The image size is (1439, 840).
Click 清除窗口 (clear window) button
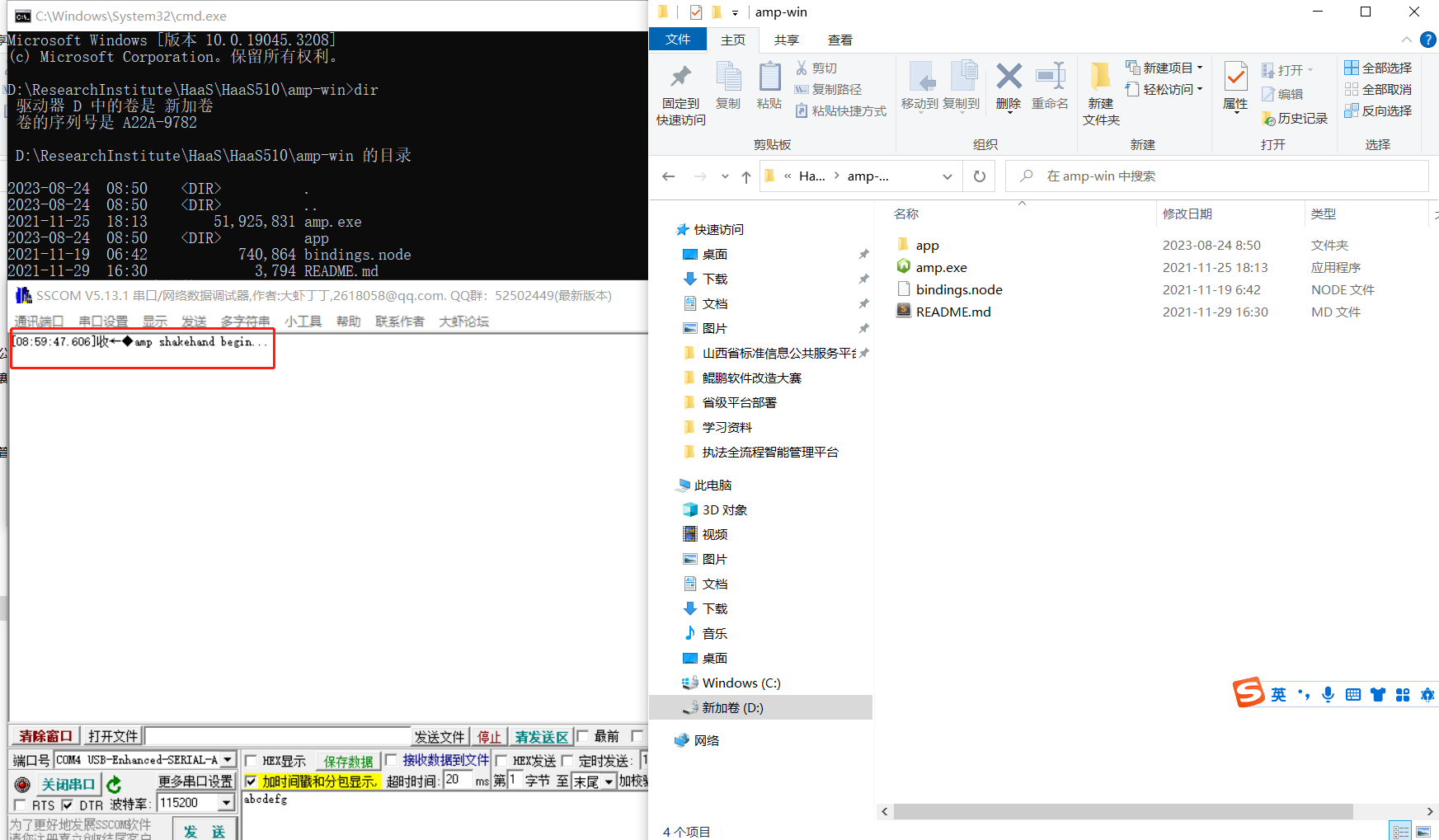(45, 736)
